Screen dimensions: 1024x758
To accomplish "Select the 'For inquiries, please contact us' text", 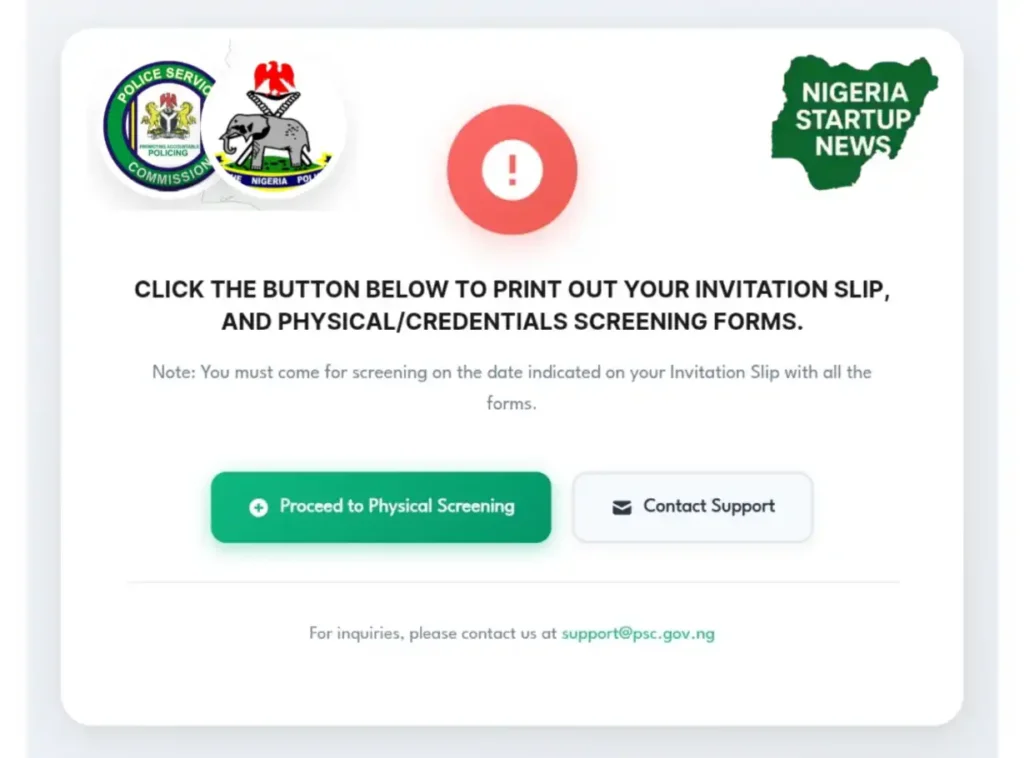I will tap(423, 633).
